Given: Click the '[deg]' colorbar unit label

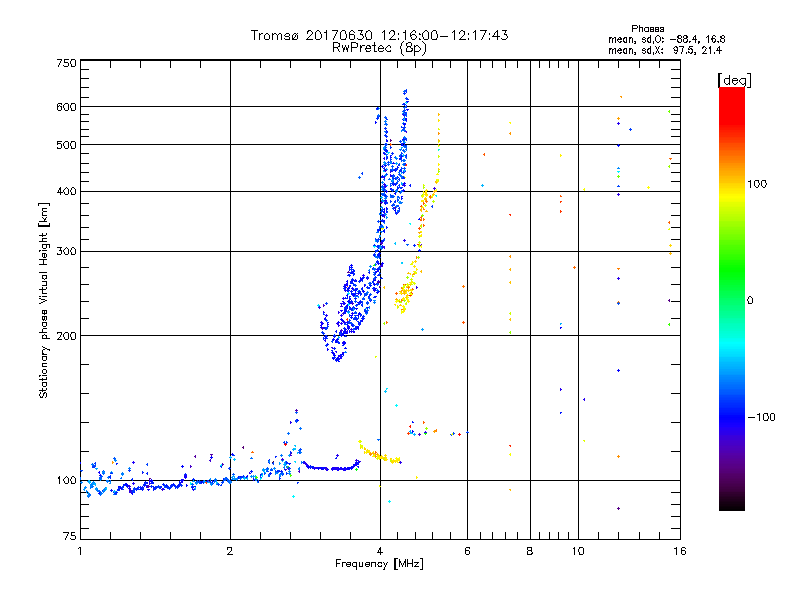Looking at the screenshot, I should (734, 80).
